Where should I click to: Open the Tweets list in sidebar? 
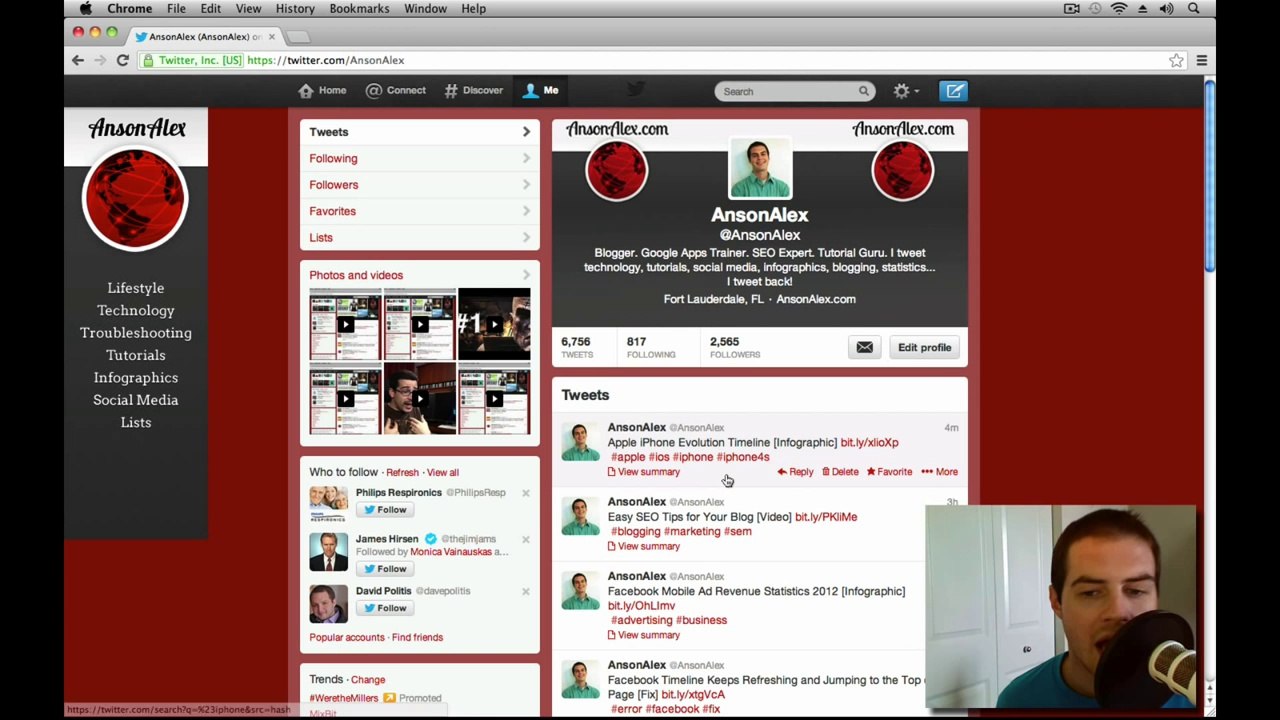pyautogui.click(x=420, y=132)
